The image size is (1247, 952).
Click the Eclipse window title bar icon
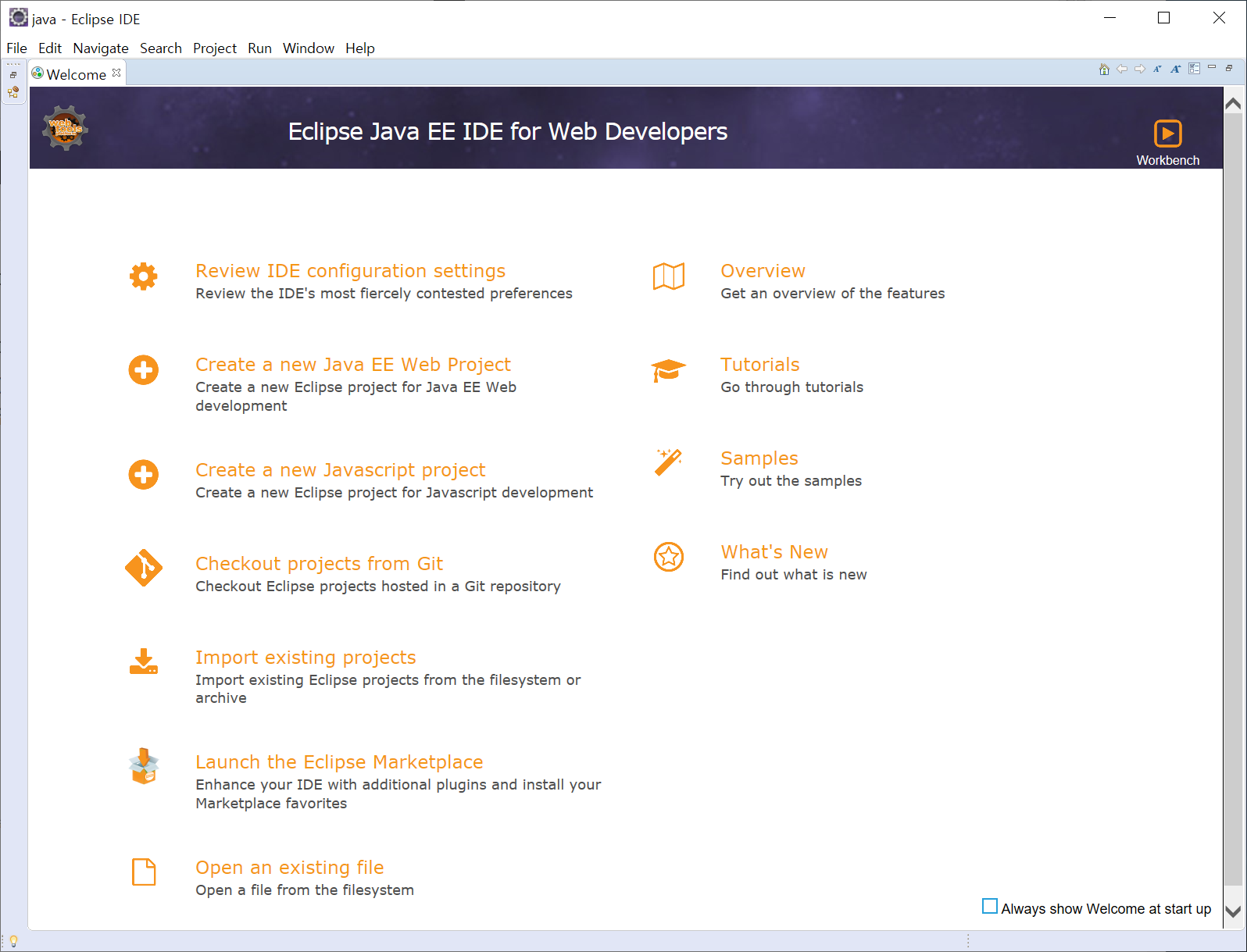[19, 18]
